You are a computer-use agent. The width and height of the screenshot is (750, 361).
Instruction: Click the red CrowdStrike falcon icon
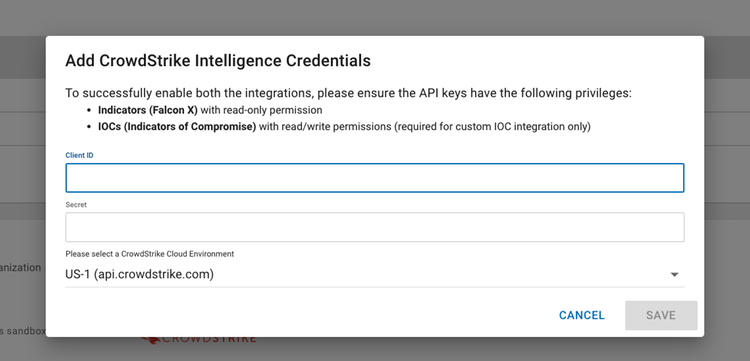(151, 340)
